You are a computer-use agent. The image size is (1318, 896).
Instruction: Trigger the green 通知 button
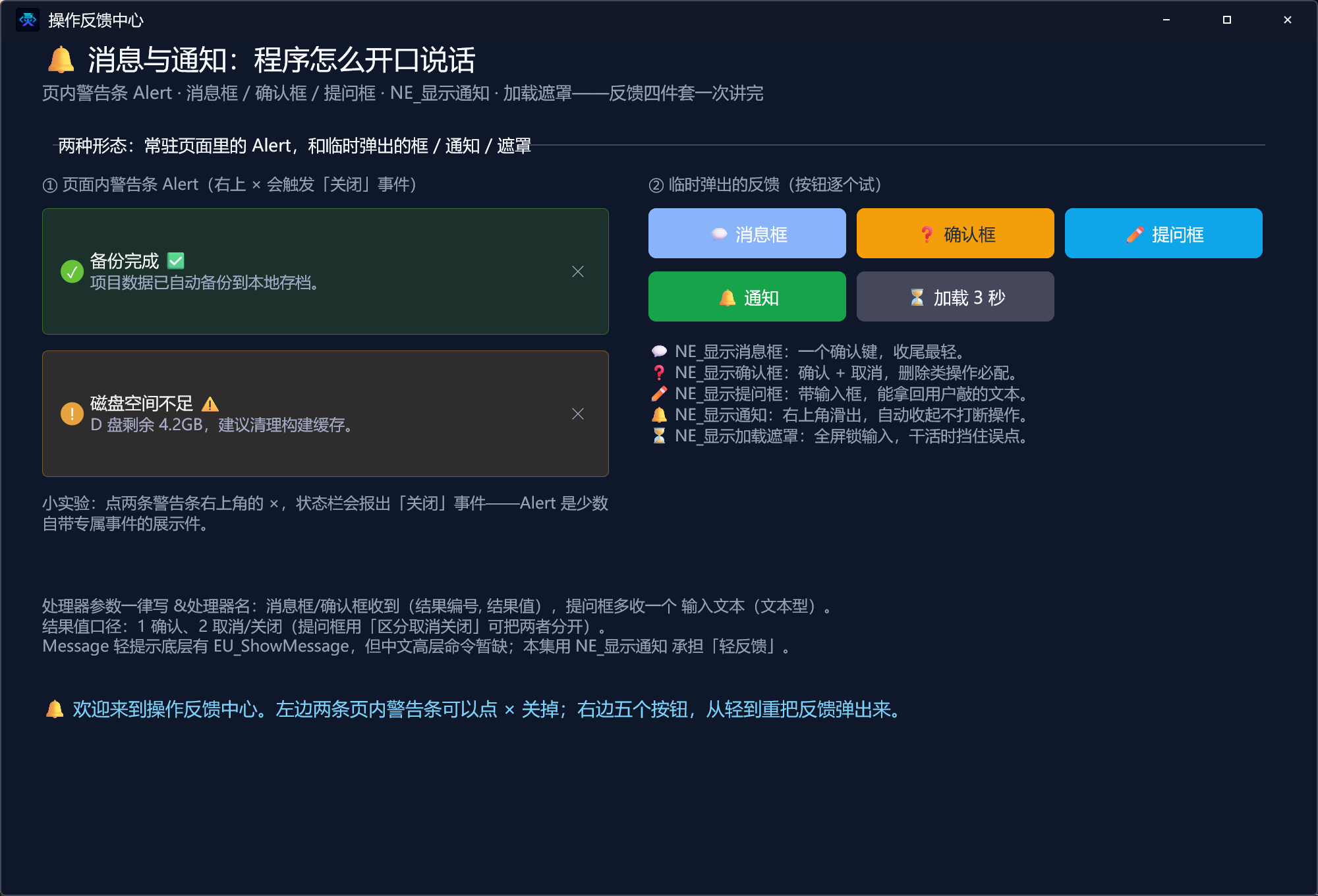pyautogui.click(x=747, y=296)
